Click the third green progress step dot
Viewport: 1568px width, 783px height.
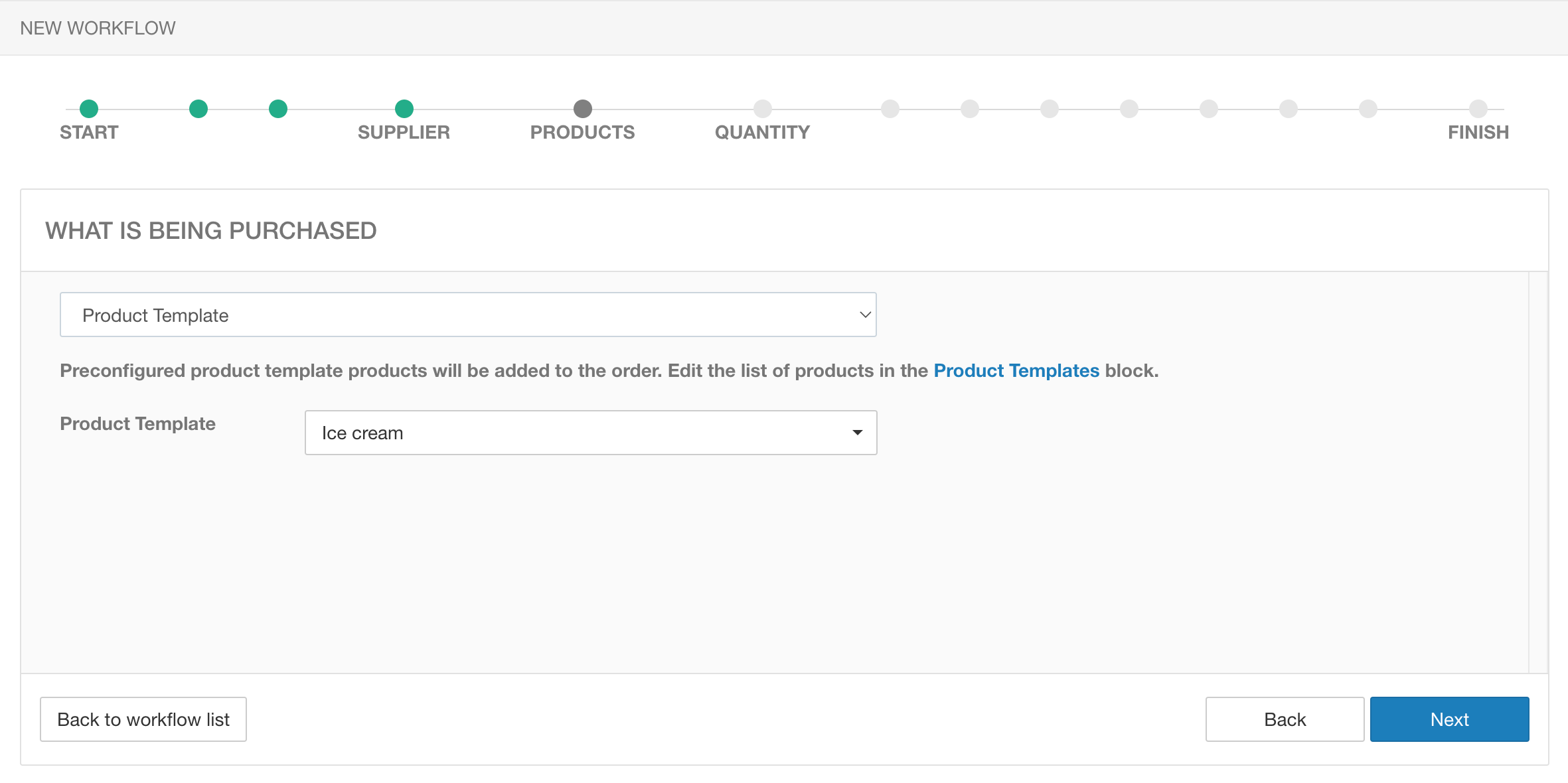pyautogui.click(x=278, y=109)
